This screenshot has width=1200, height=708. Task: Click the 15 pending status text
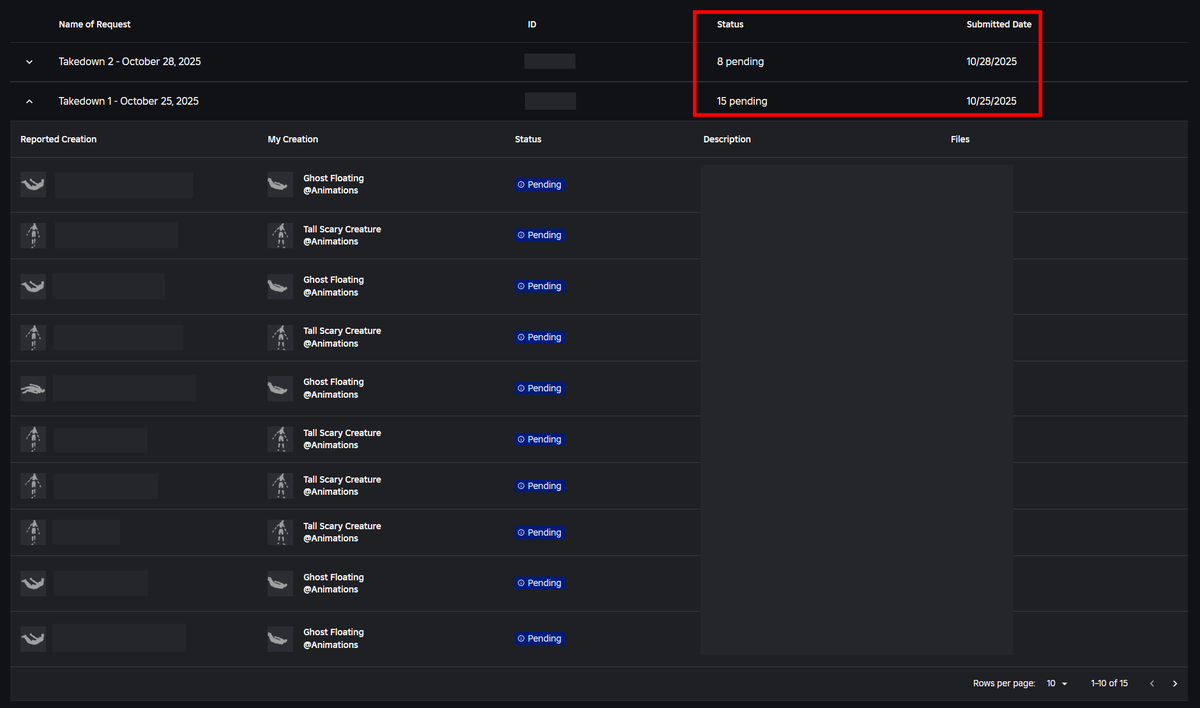[742, 101]
